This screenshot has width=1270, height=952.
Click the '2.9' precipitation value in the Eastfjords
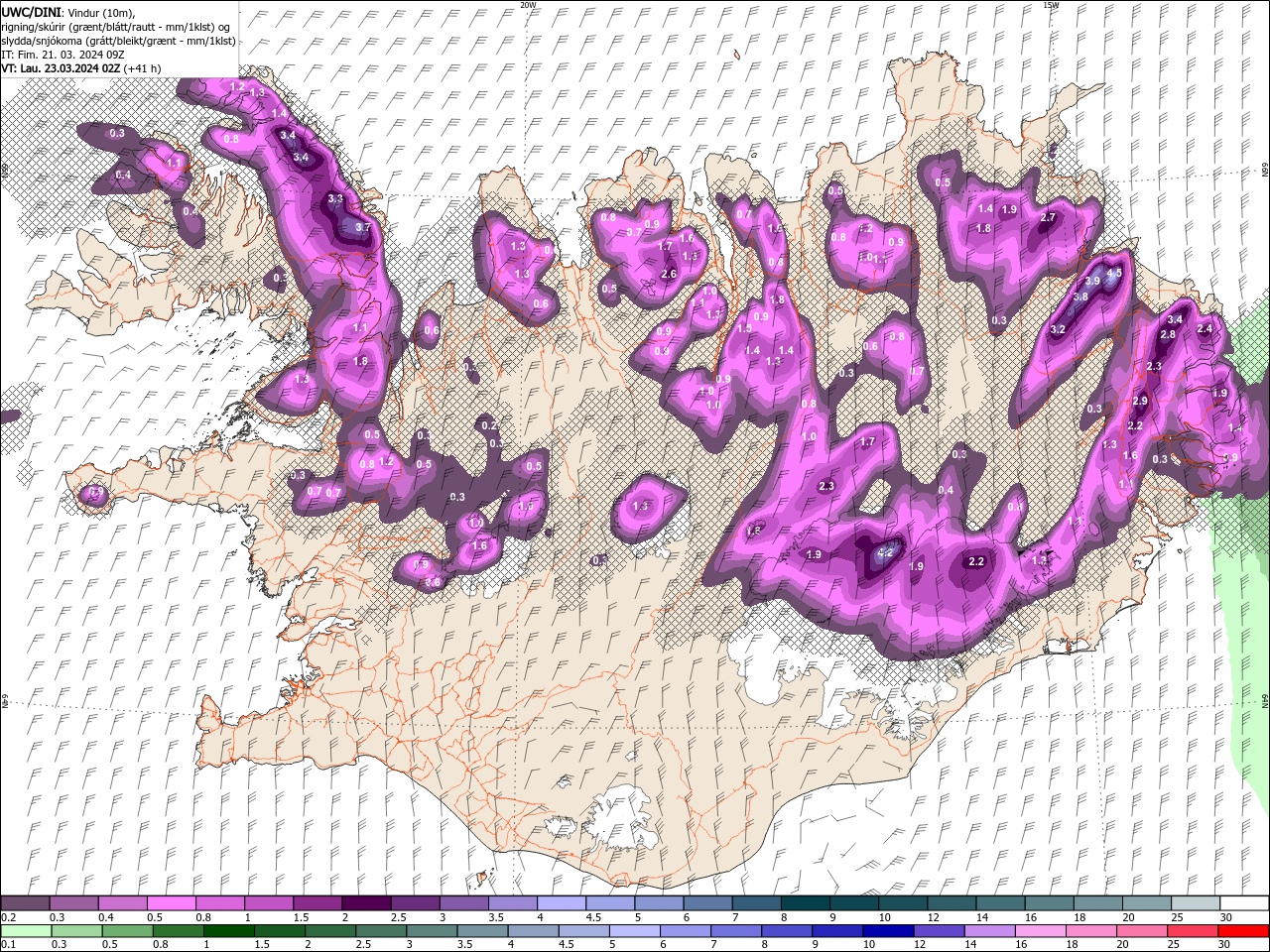pyautogui.click(x=1140, y=401)
